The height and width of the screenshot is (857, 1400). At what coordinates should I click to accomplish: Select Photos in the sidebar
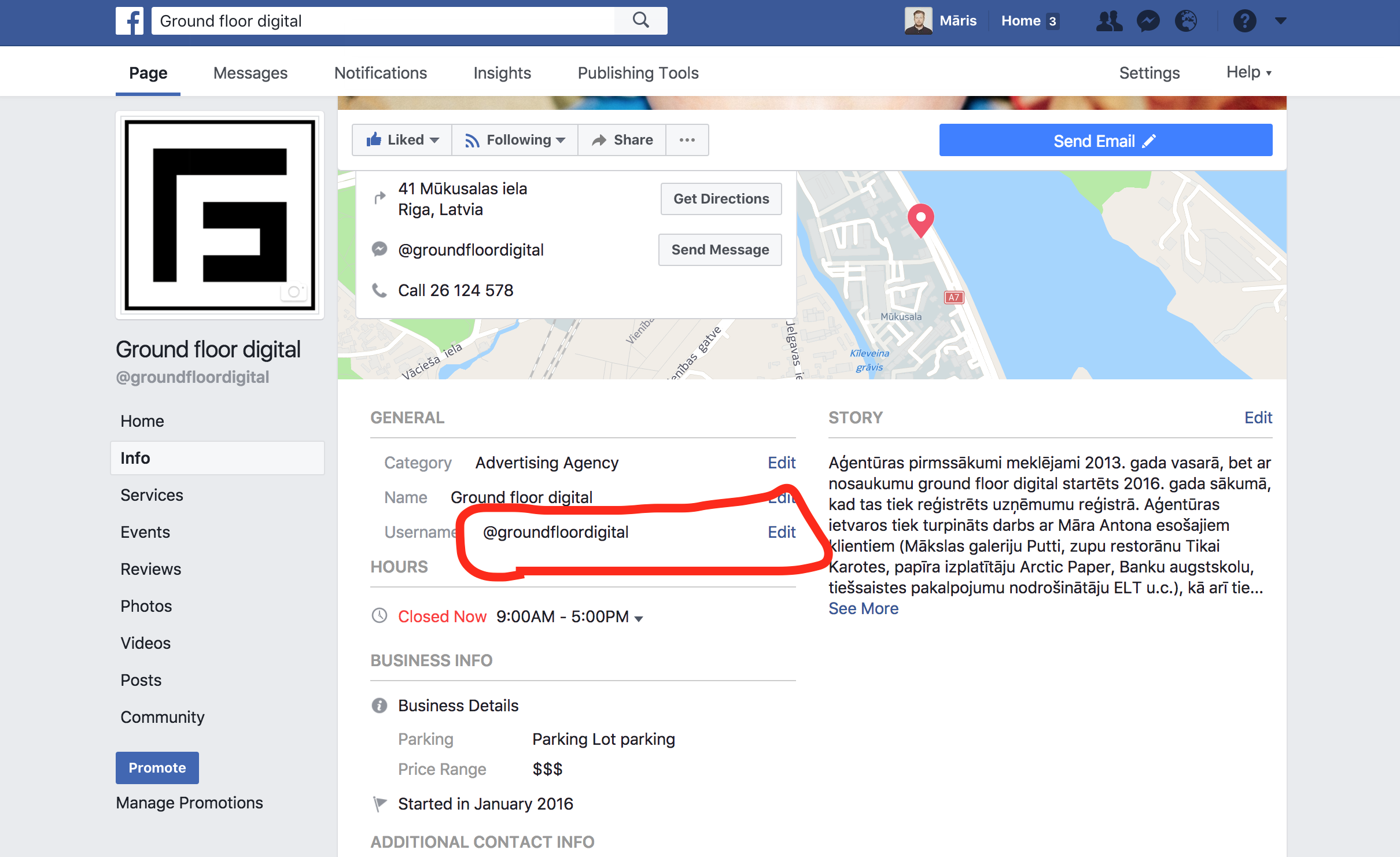pos(146,606)
